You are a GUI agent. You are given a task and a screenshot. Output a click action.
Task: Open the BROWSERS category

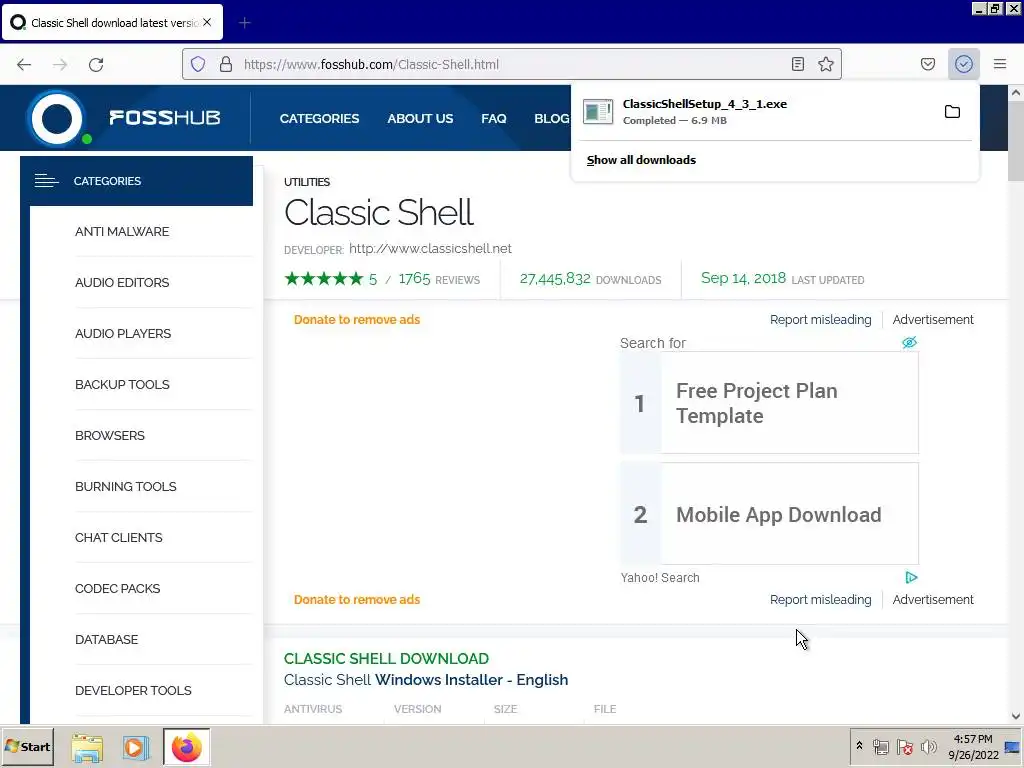(x=110, y=435)
